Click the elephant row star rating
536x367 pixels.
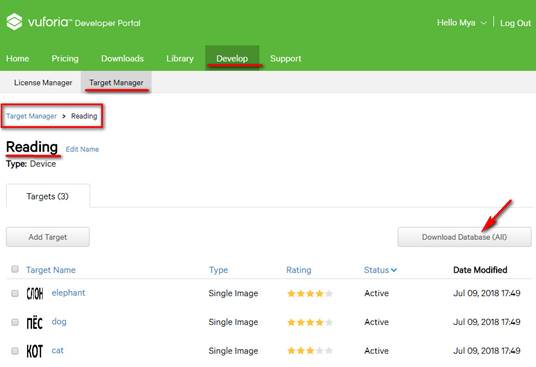click(310, 293)
